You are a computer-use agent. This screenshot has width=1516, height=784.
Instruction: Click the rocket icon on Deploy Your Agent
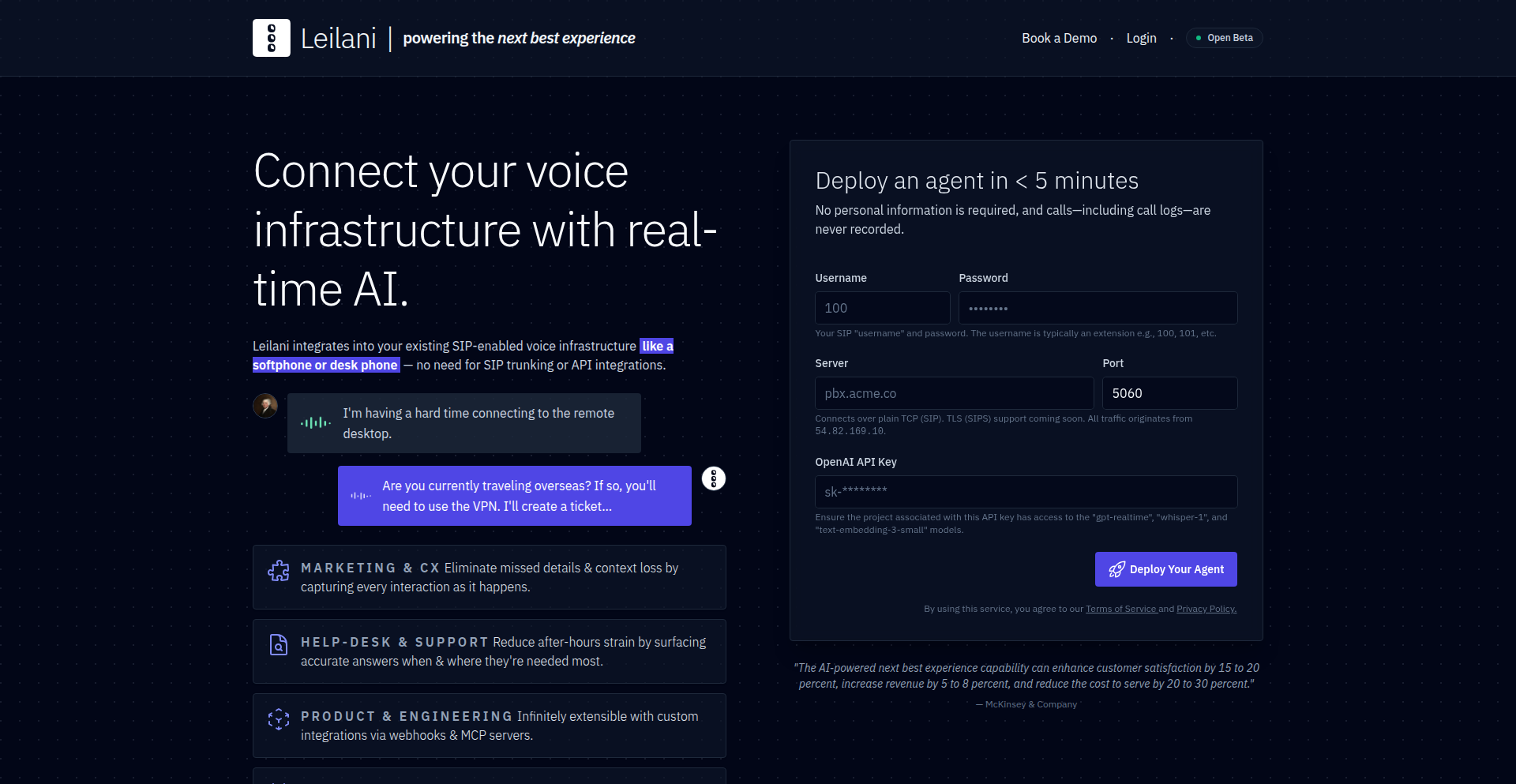click(1116, 569)
